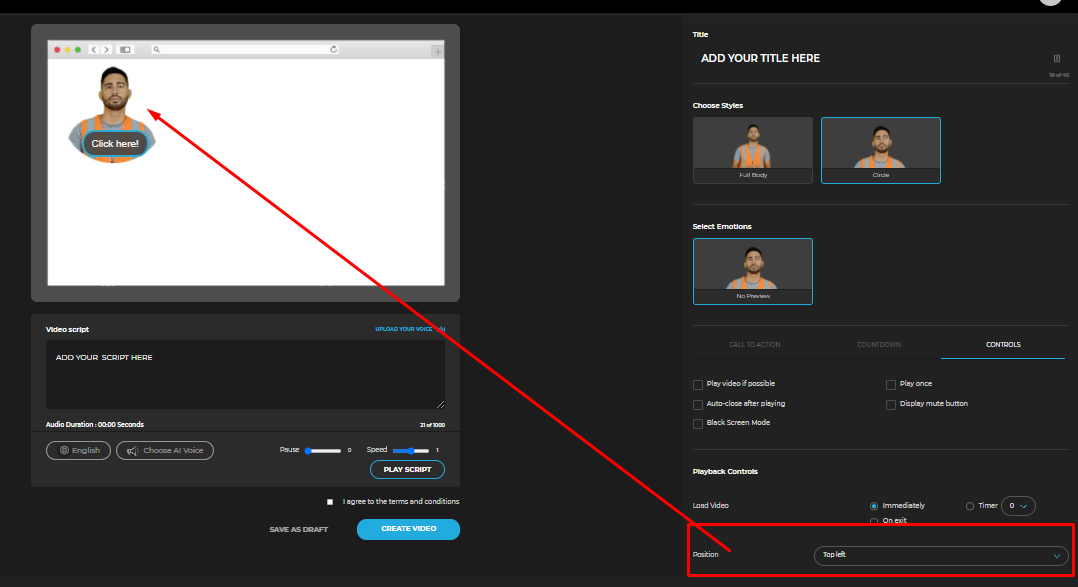
Task: Adjust the Pause slider
Action: [x=323, y=451]
